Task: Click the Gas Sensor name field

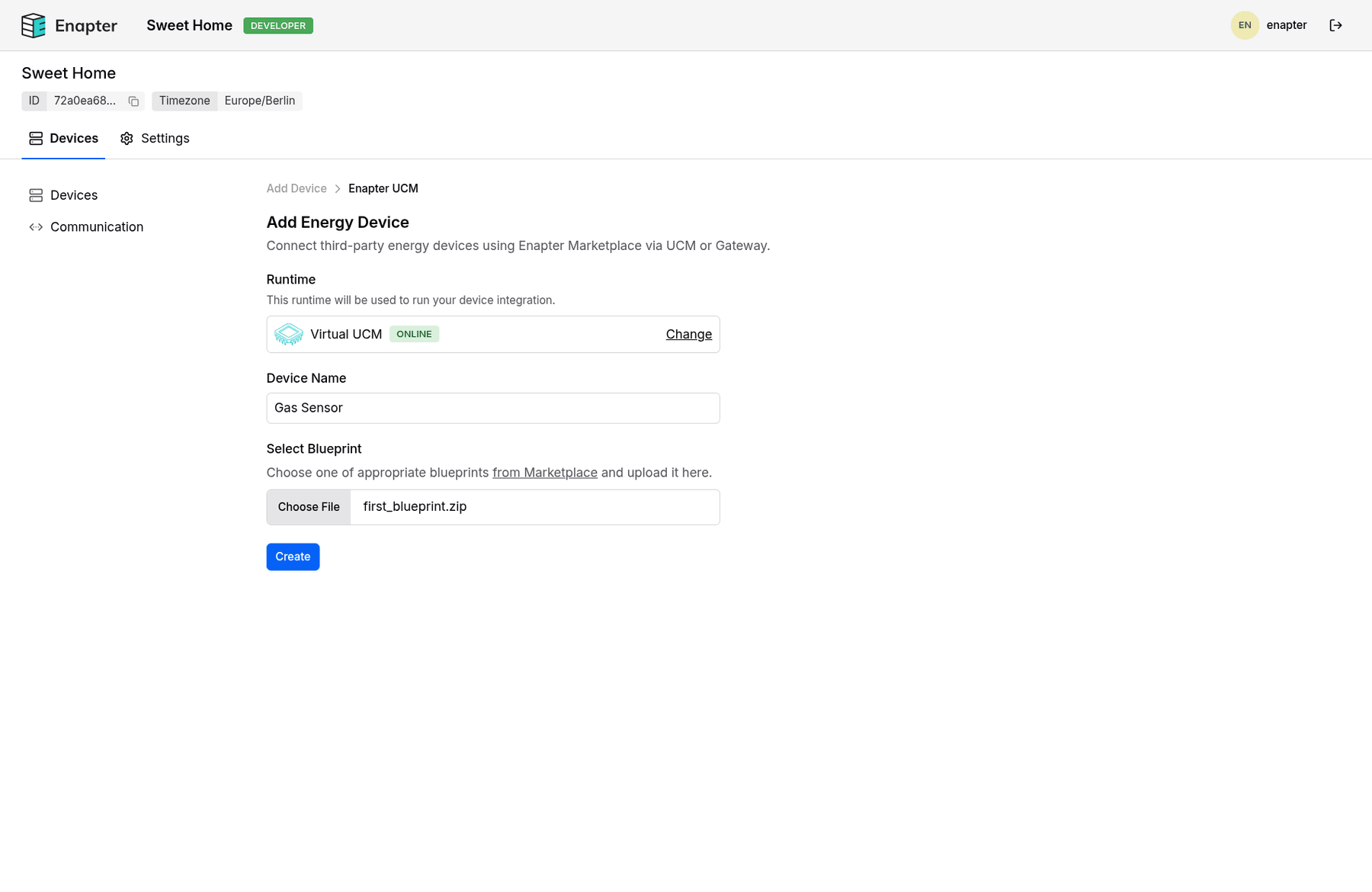Action: coord(492,408)
